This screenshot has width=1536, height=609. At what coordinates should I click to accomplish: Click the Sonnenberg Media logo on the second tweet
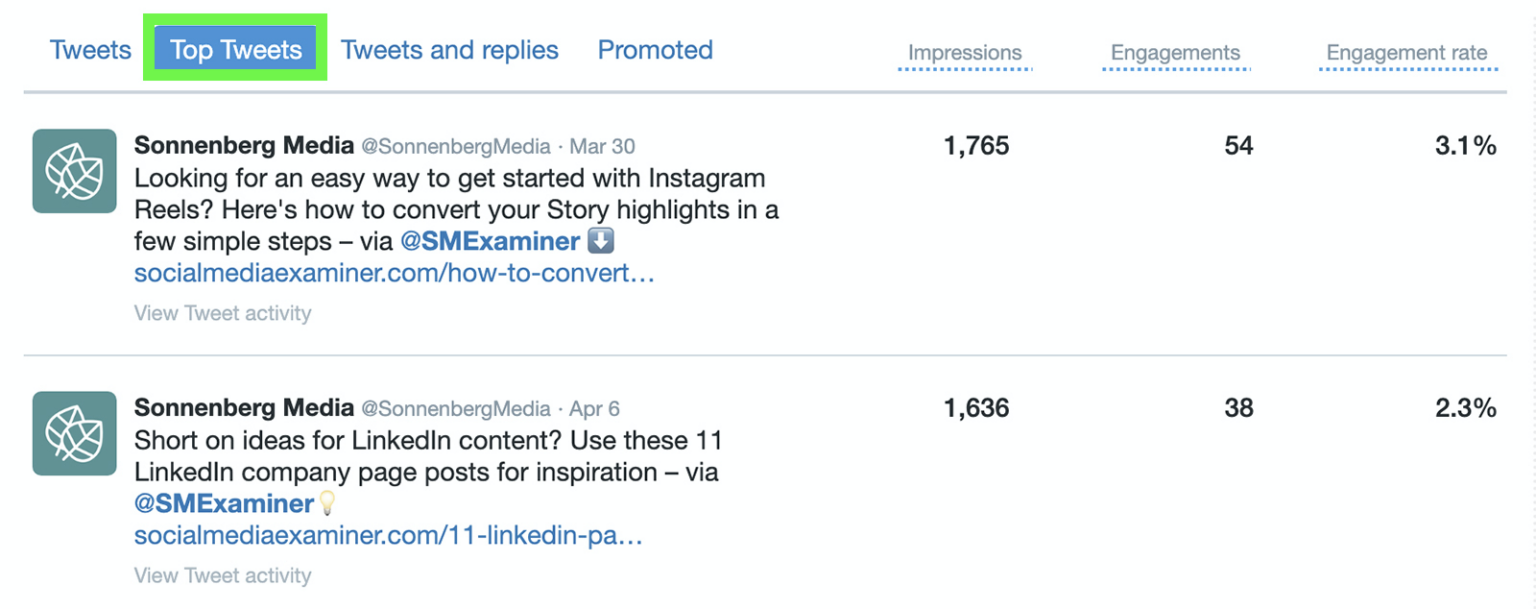(73, 434)
